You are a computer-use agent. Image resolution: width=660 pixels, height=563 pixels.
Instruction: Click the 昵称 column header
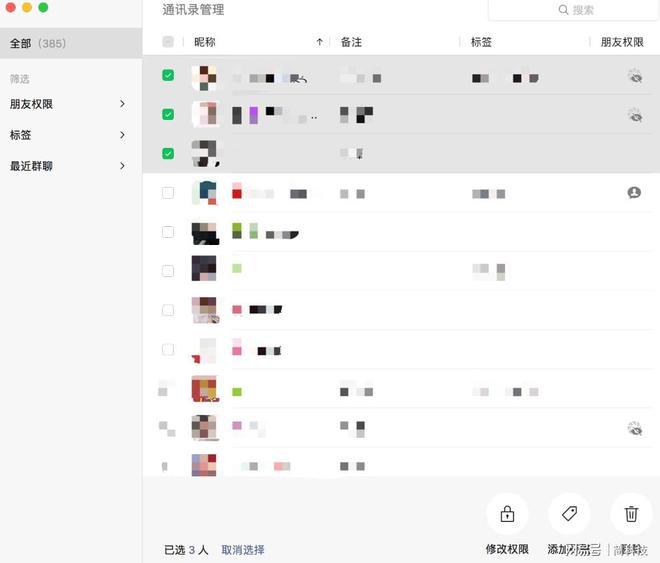[x=205, y=42]
